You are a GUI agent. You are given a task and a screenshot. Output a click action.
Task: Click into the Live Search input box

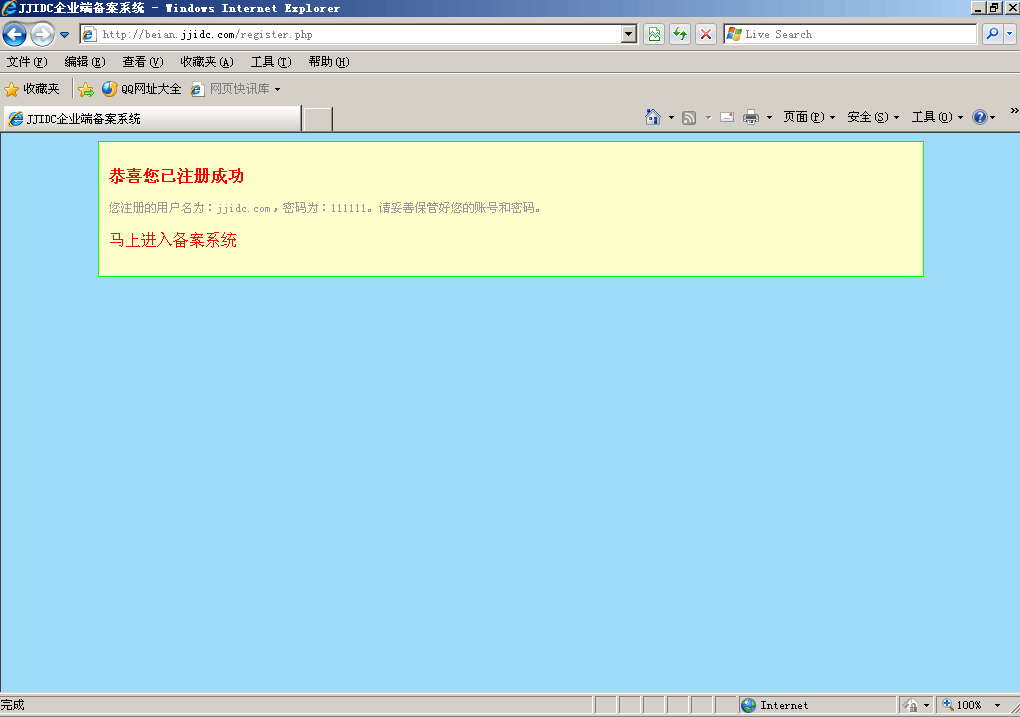[855, 34]
